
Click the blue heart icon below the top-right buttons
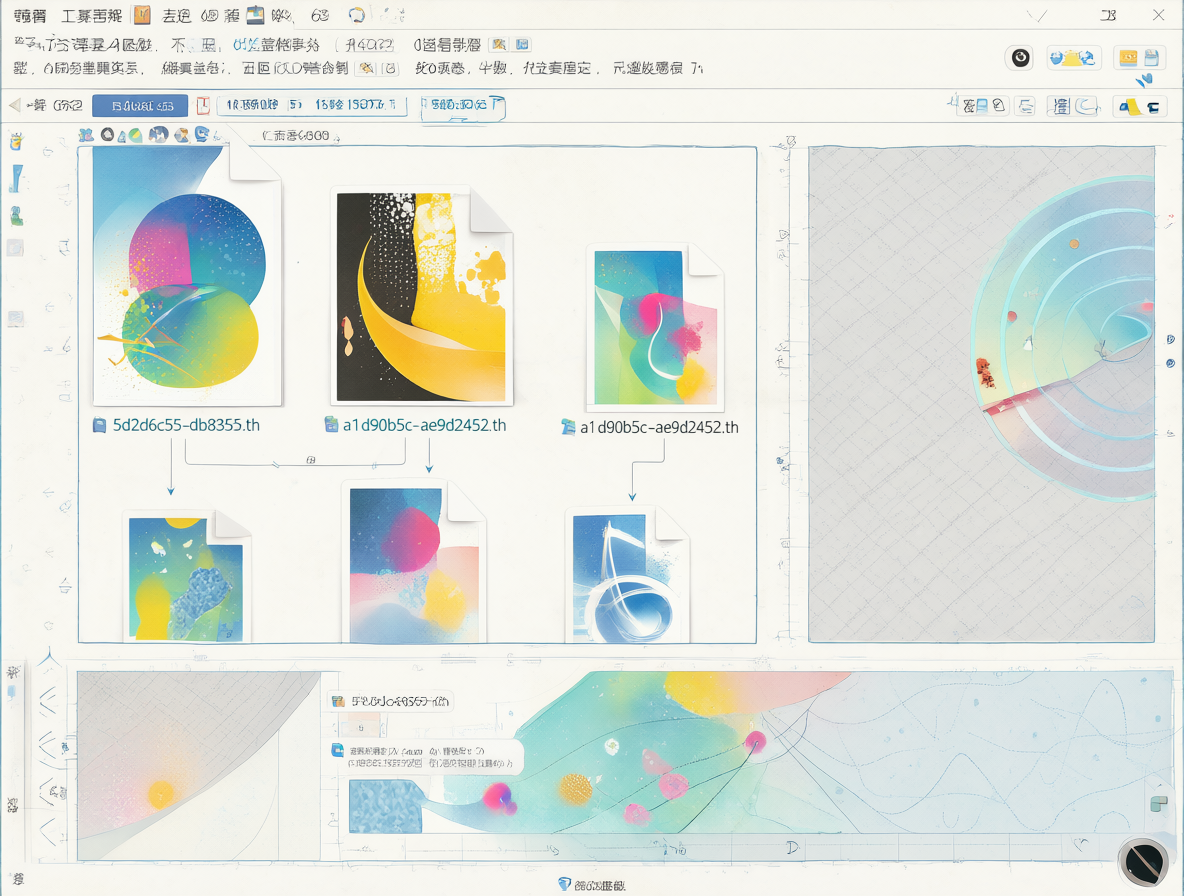tap(1145, 79)
